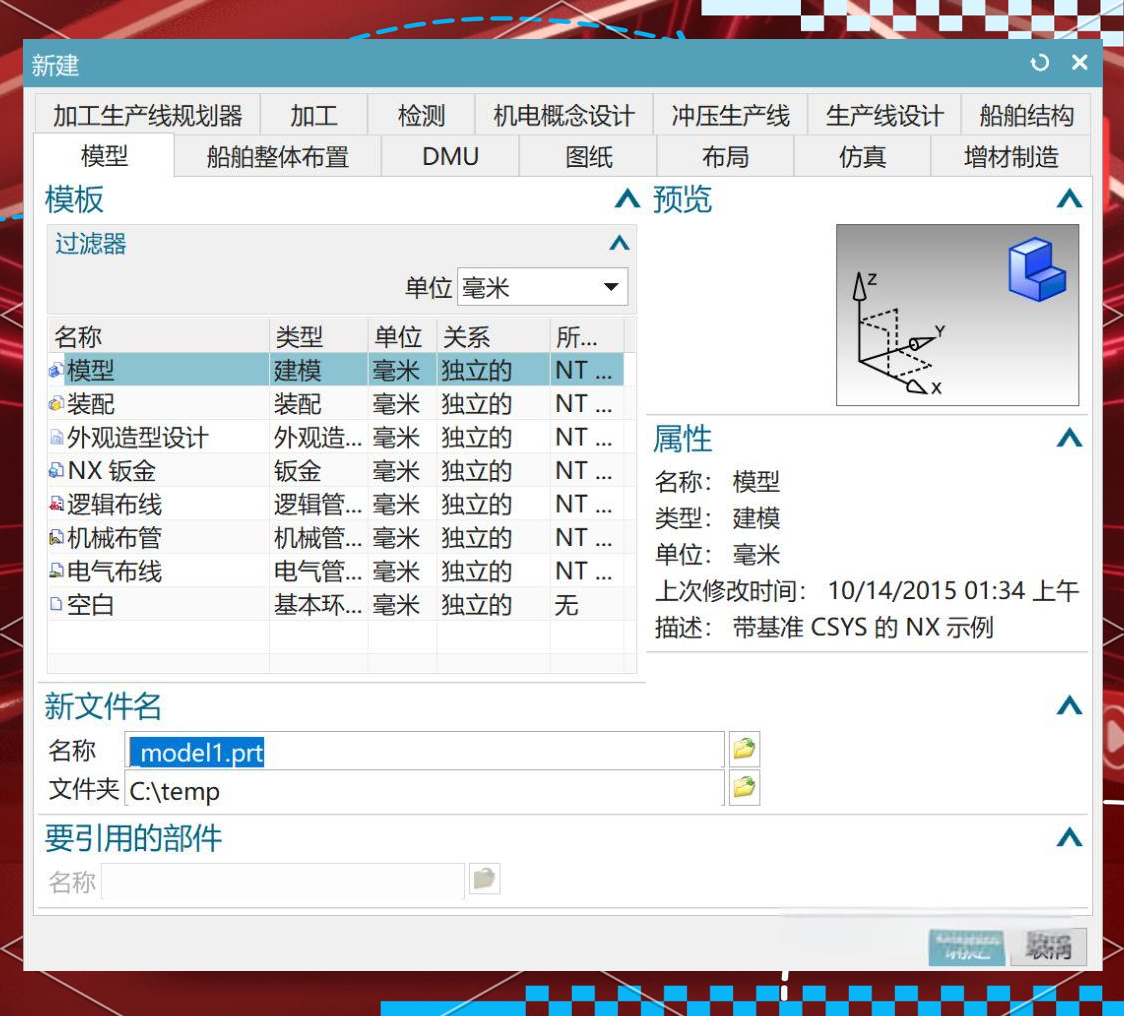Click the 电气管... type cell

pyautogui.click(x=318, y=571)
